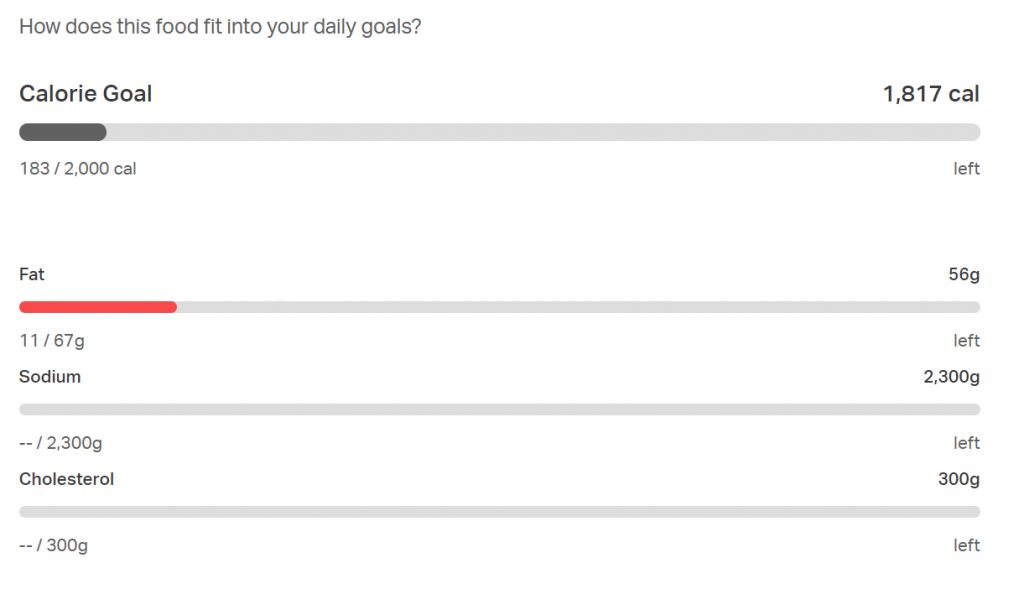The image size is (1024, 589).
Task: Click the empty Cholesterol progress bar
Action: tap(500, 512)
